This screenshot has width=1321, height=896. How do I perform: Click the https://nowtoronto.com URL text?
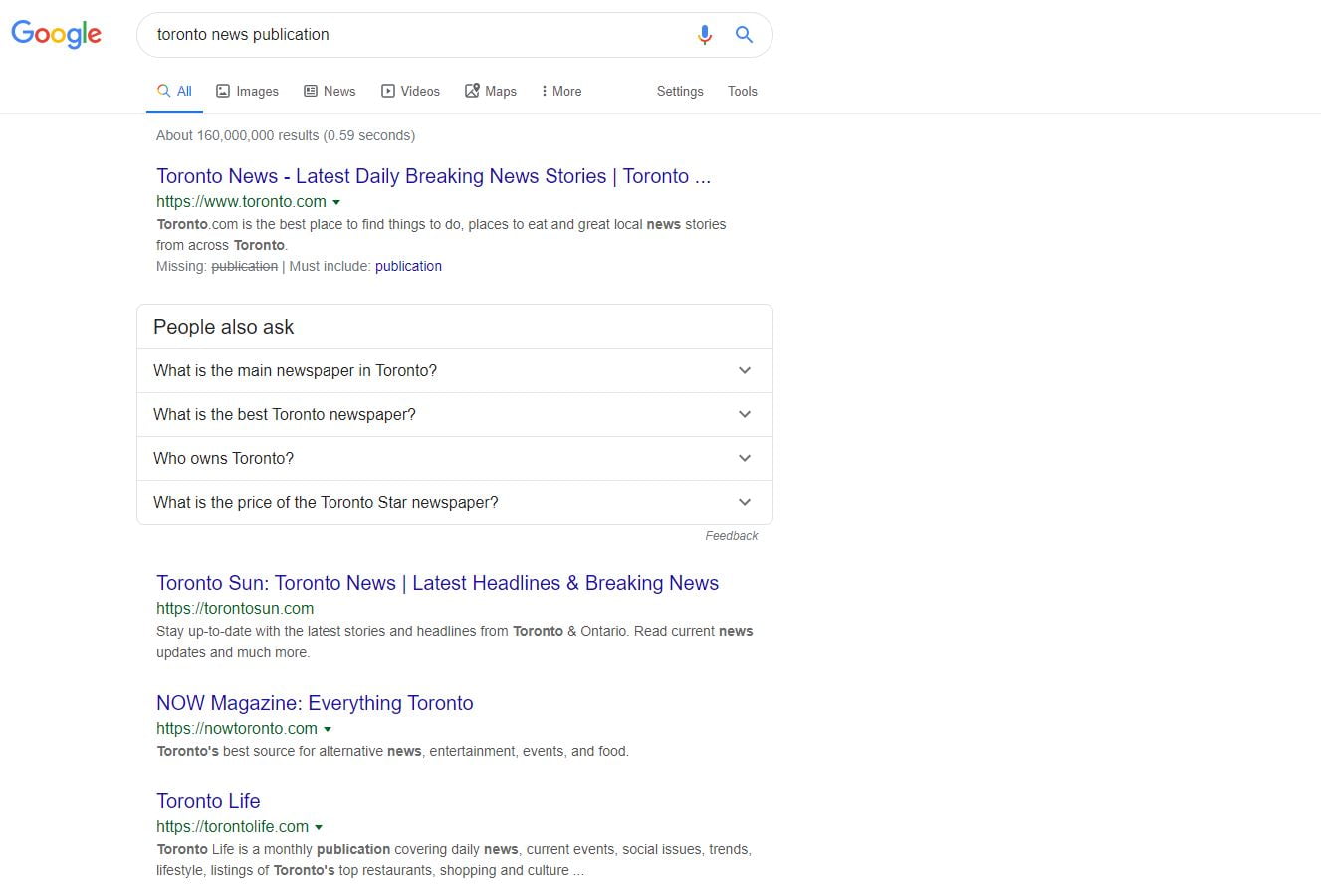pyautogui.click(x=237, y=728)
